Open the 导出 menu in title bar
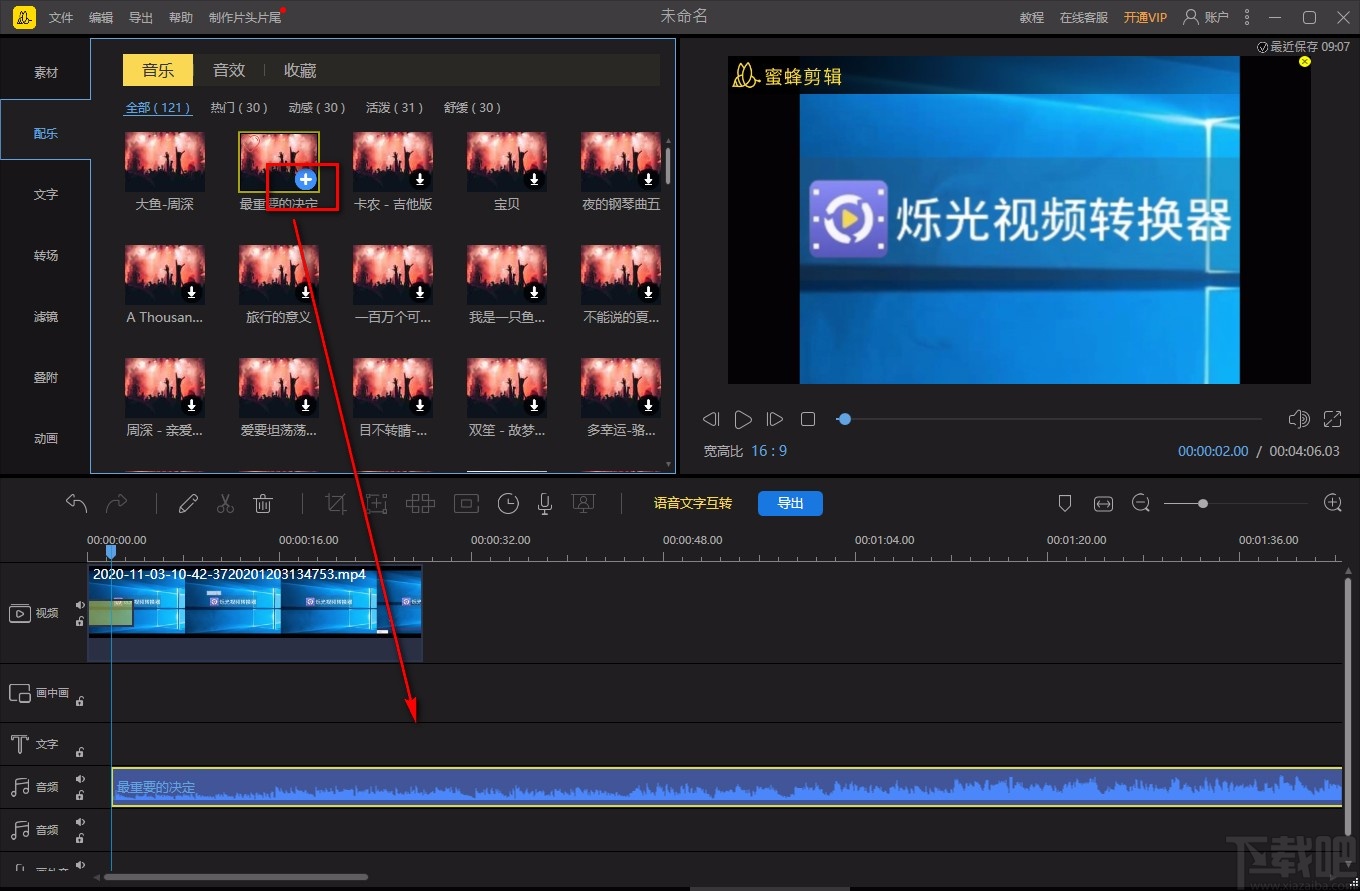1360x891 pixels. 141,18
